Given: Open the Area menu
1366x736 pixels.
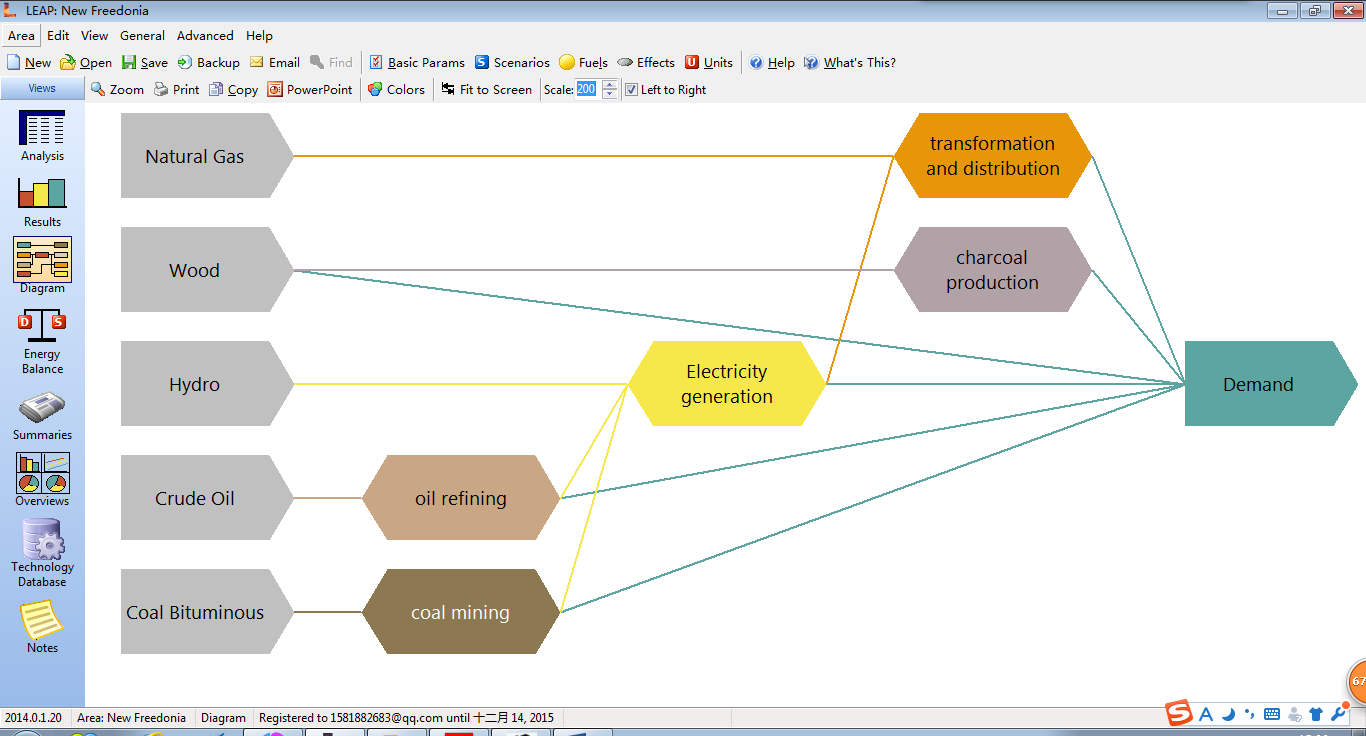Looking at the screenshot, I should [x=22, y=35].
